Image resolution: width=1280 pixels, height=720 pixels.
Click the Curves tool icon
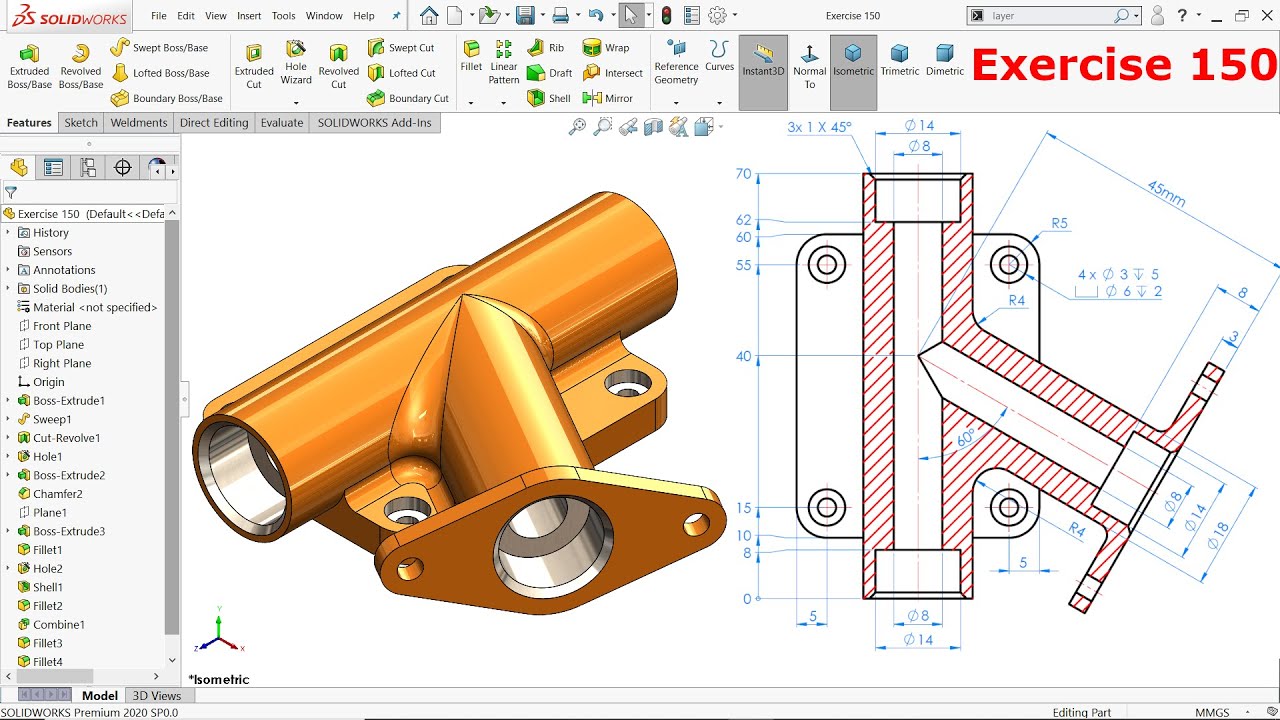(719, 56)
